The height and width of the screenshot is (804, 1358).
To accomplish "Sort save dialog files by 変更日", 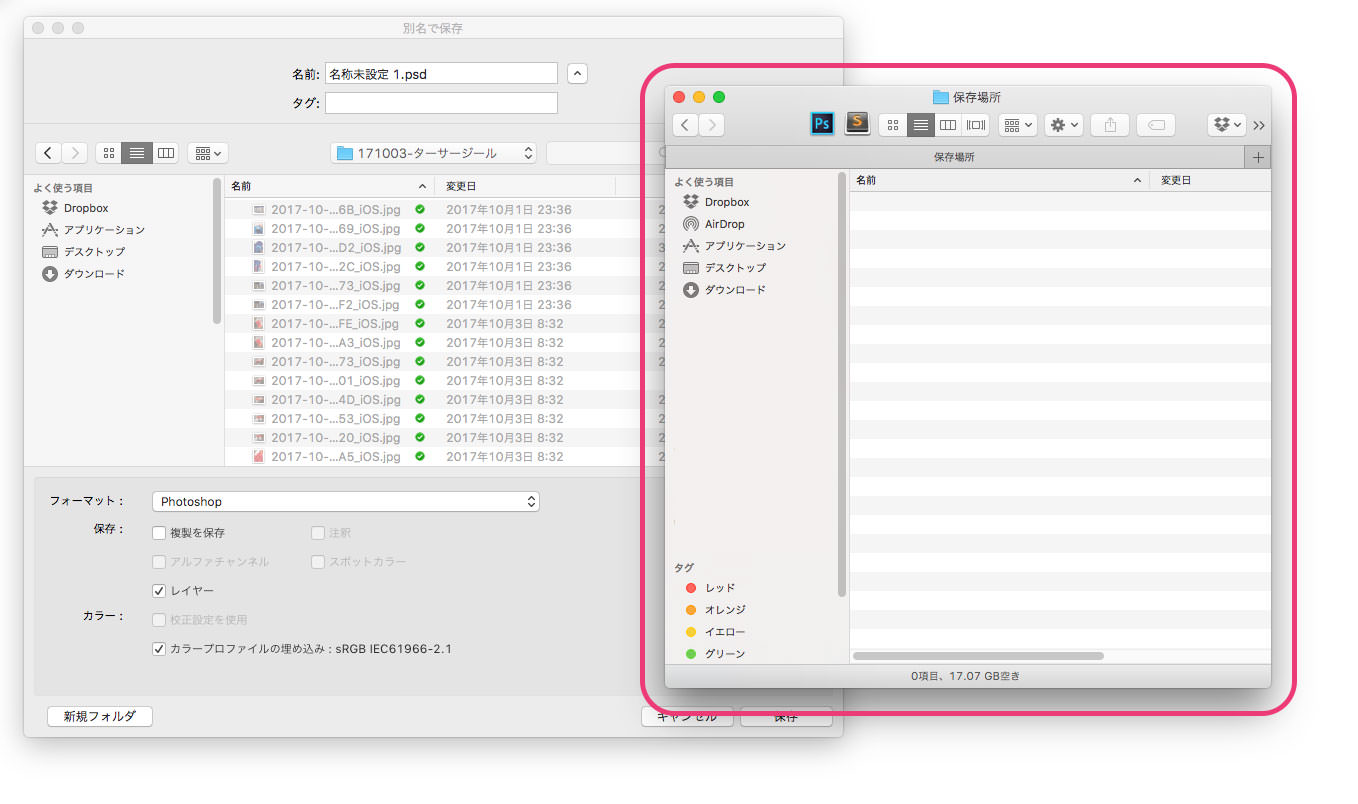I will 525,186.
